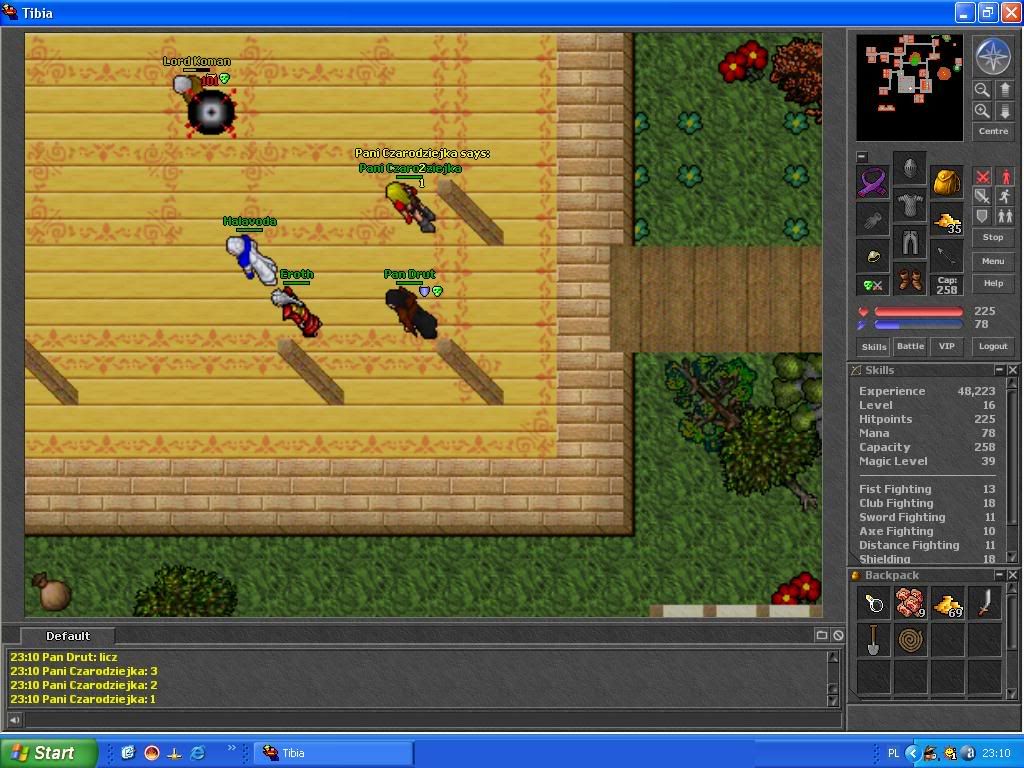Minimize the Backpack panel

click(999, 575)
